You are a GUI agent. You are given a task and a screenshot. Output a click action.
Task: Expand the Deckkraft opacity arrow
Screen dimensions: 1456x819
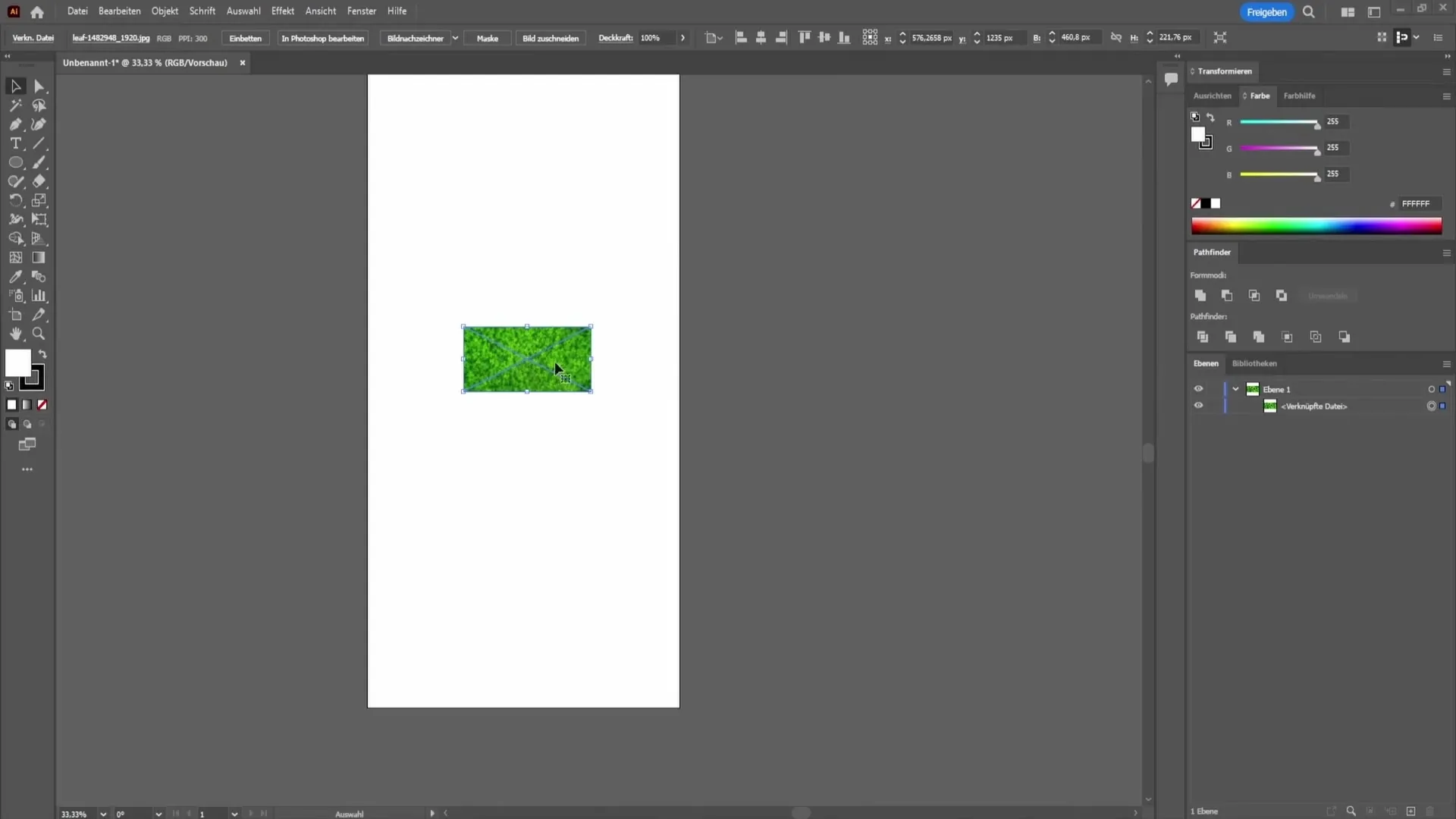tap(682, 38)
